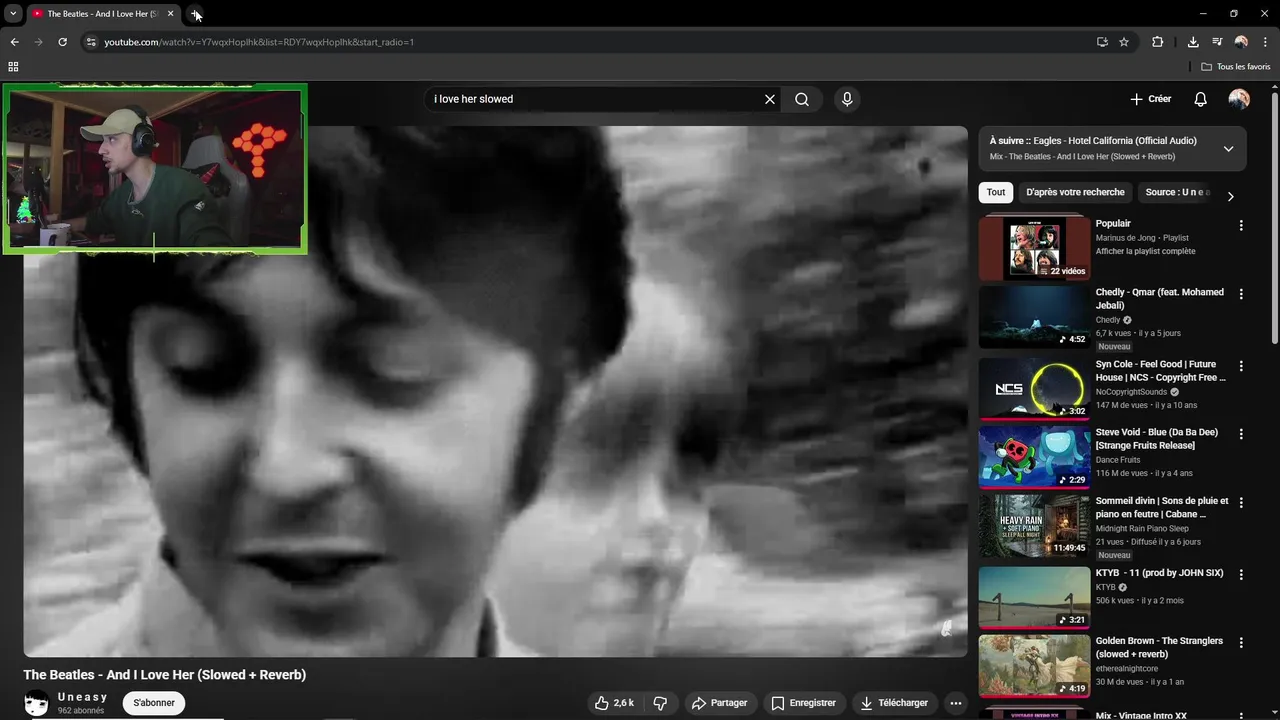The width and height of the screenshot is (1280, 720).
Task: Subscribe with S'abonner button
Action: [154, 703]
